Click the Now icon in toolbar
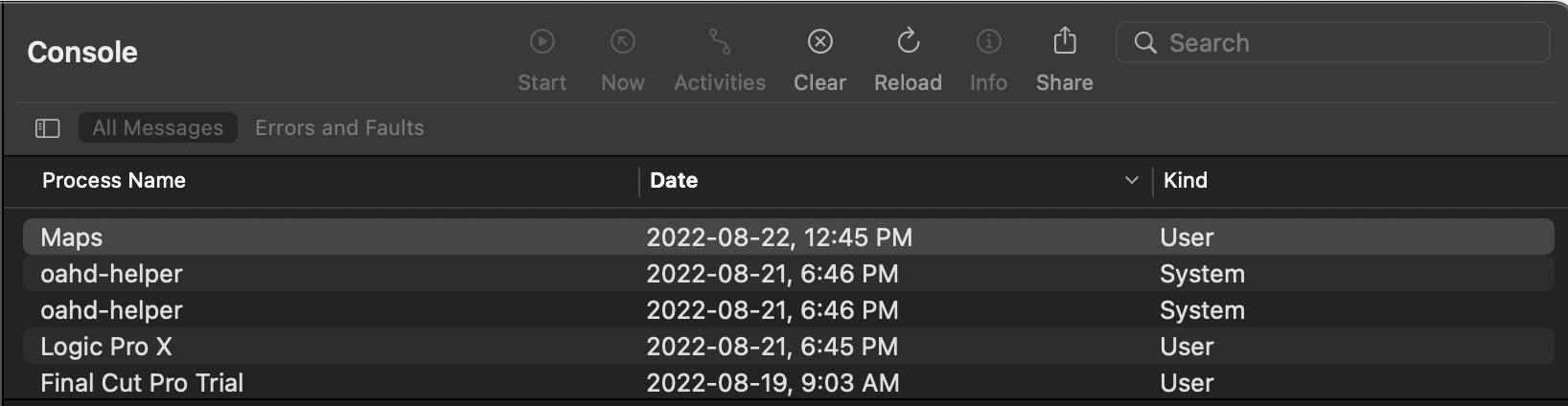The height and width of the screenshot is (406, 1568). [623, 42]
